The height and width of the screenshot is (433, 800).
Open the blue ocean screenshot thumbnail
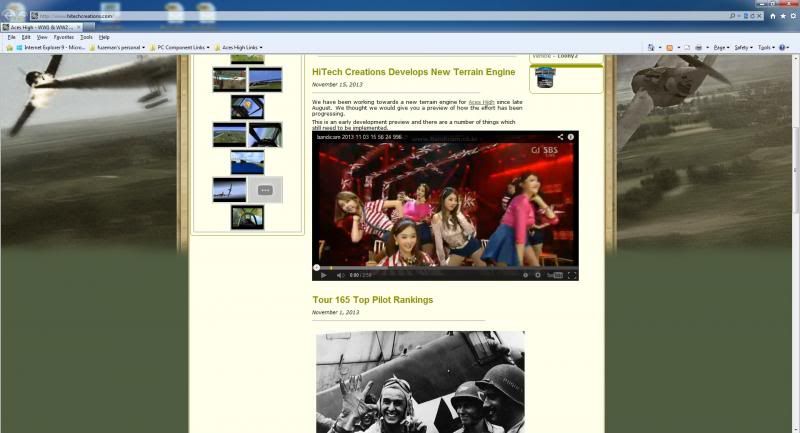point(247,162)
